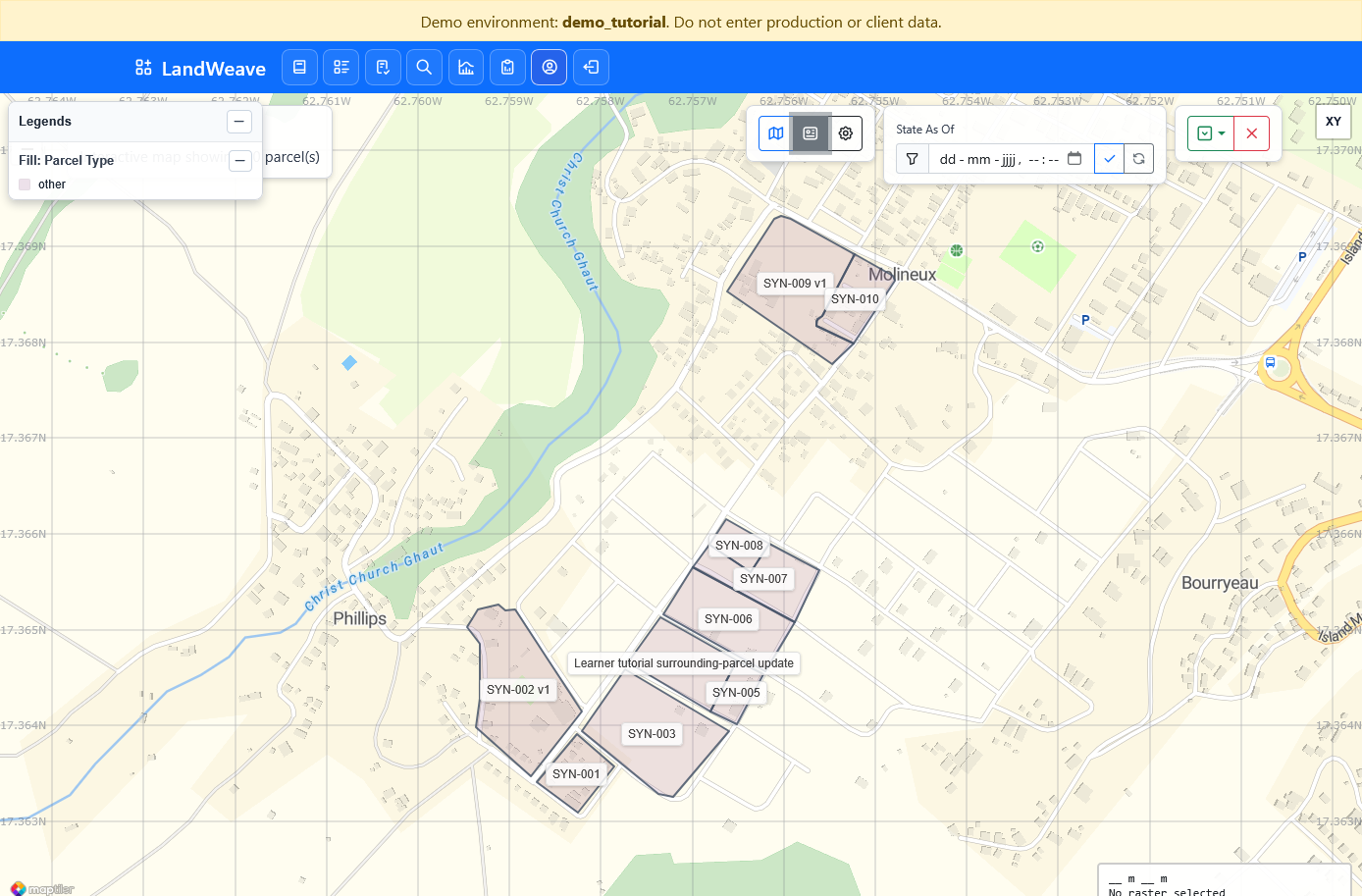This screenshot has width=1362, height=896.
Task: Open the green checkbox dropdown button
Action: pyautogui.click(x=1211, y=133)
